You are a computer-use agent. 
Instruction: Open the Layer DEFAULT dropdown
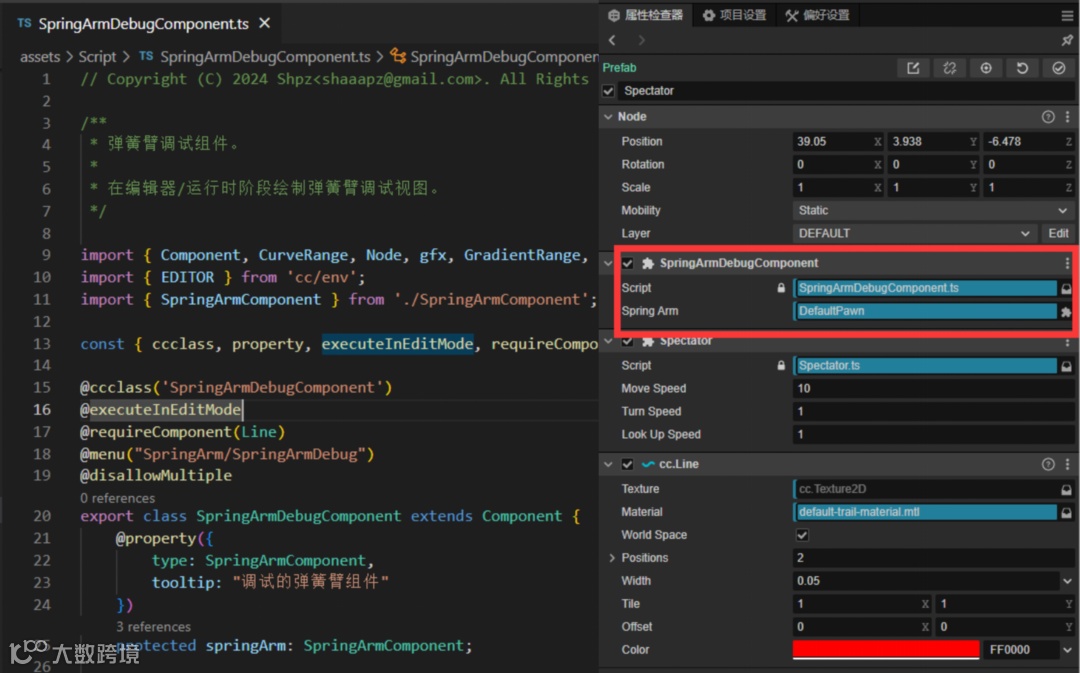coord(914,234)
